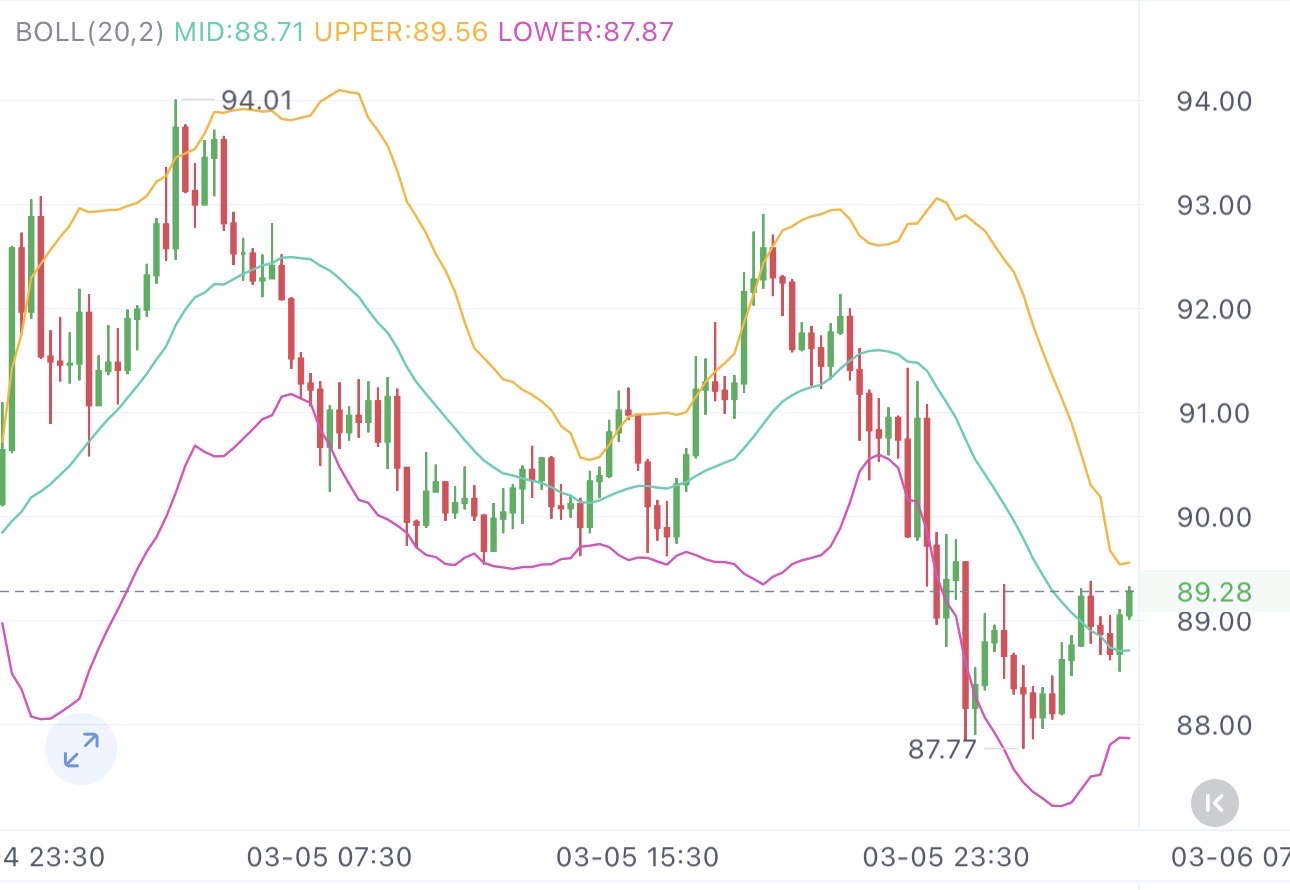Click the 87.77 low price marker

pos(942,749)
